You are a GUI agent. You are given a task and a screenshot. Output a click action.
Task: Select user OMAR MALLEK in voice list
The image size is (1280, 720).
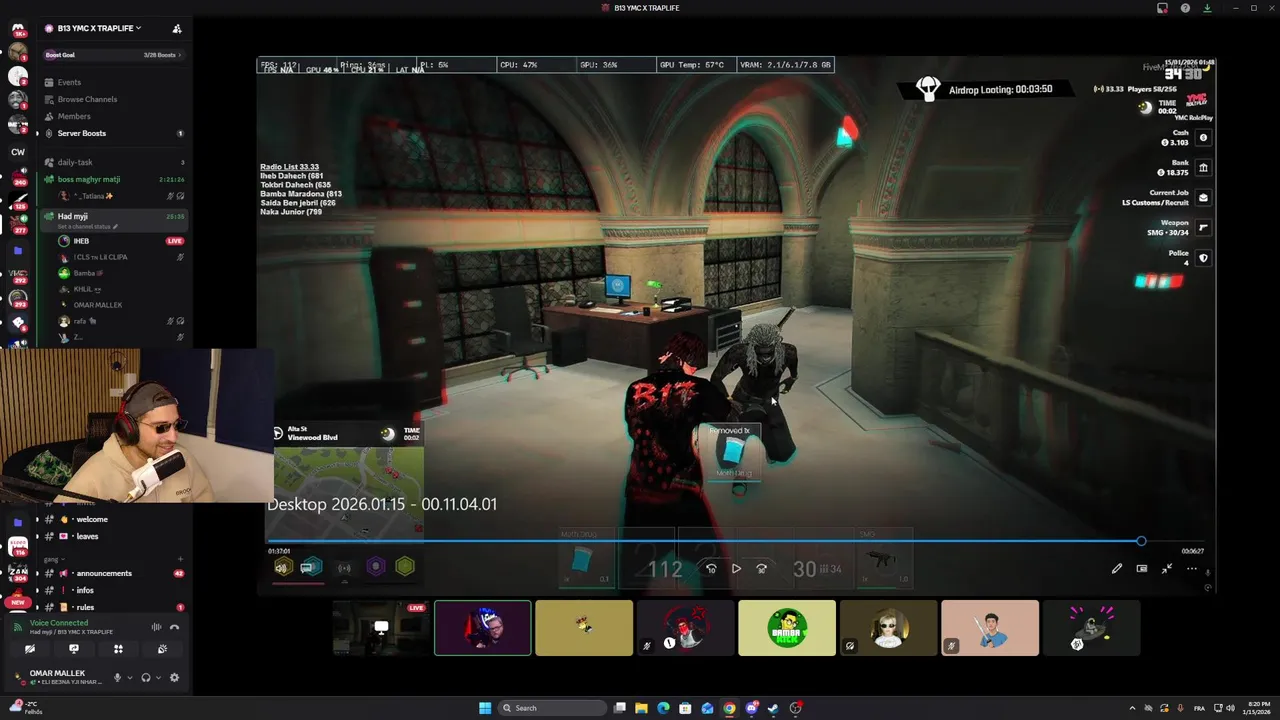point(120,305)
